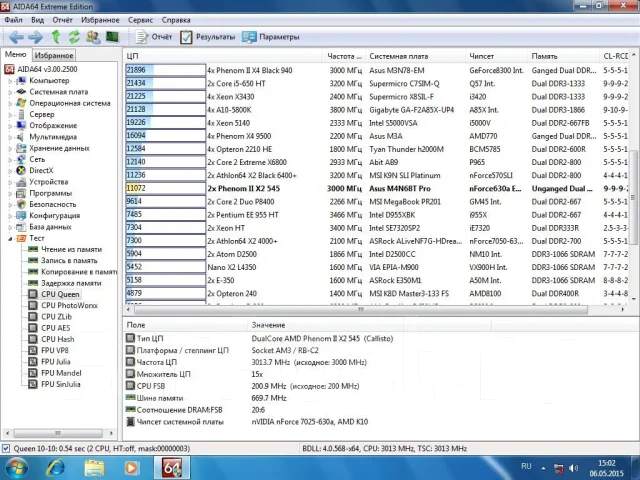Screen dimensions: 640x480
Task: Sort by the Частота column header
Action: coord(344,56)
